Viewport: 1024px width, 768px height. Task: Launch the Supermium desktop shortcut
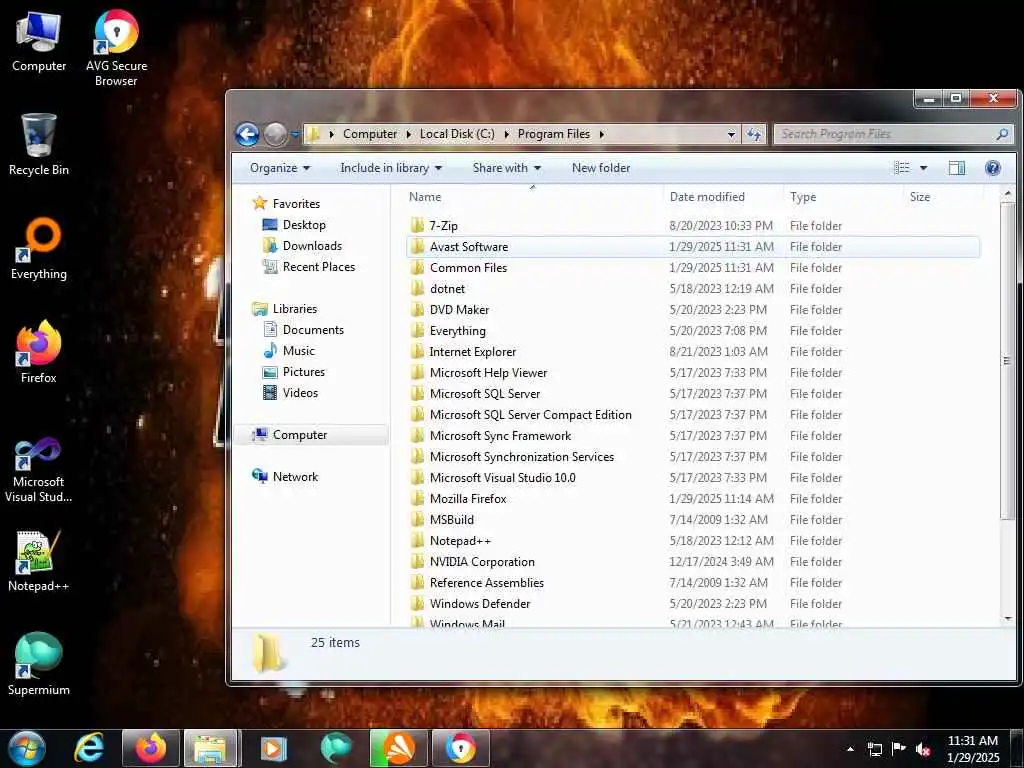pos(39,664)
